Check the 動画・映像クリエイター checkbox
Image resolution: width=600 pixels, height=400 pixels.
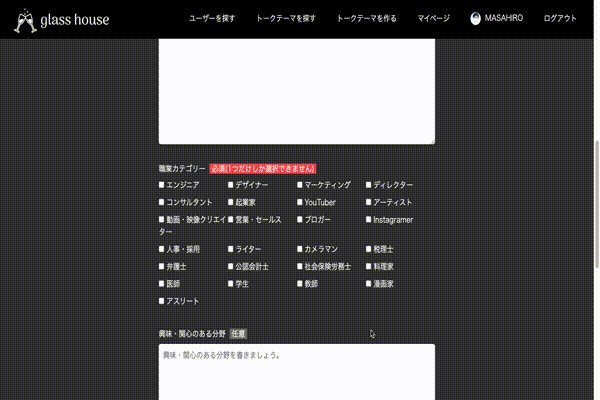tap(161, 220)
